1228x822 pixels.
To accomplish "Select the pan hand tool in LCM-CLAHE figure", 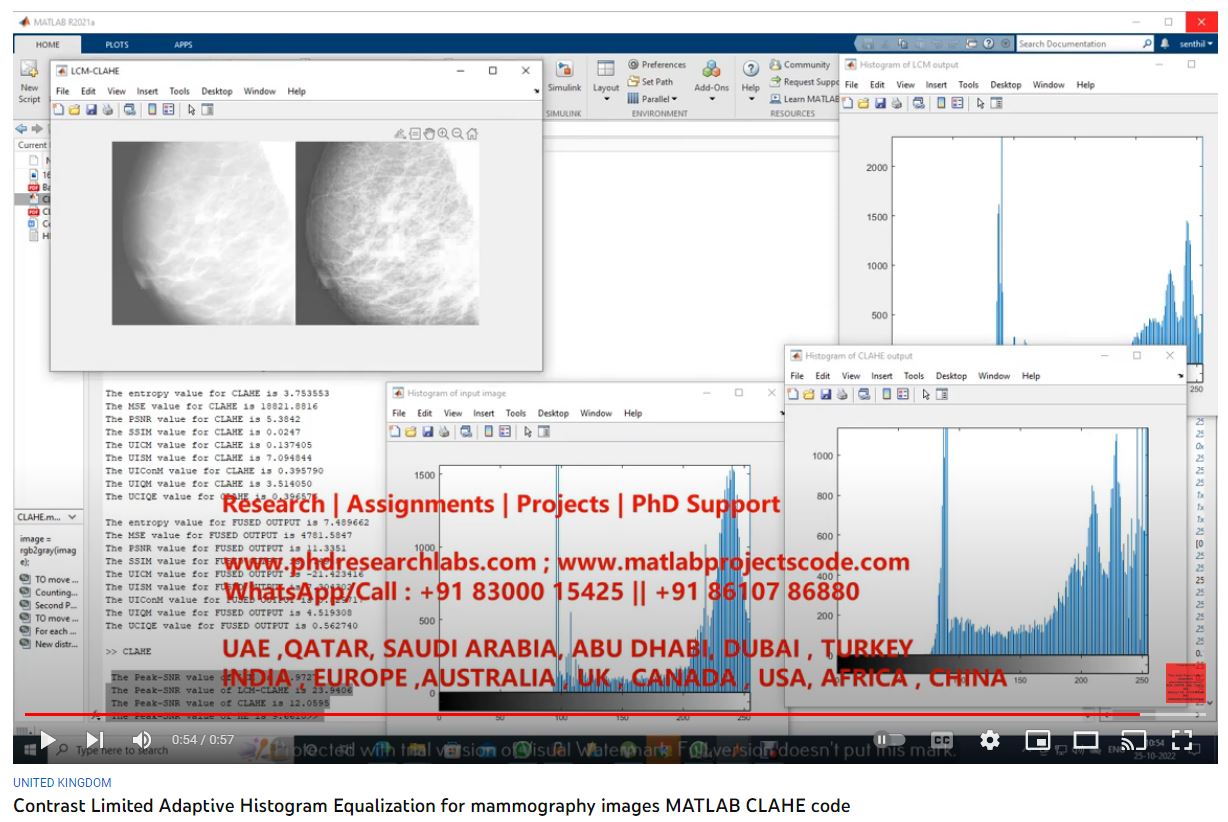I will (x=429, y=133).
